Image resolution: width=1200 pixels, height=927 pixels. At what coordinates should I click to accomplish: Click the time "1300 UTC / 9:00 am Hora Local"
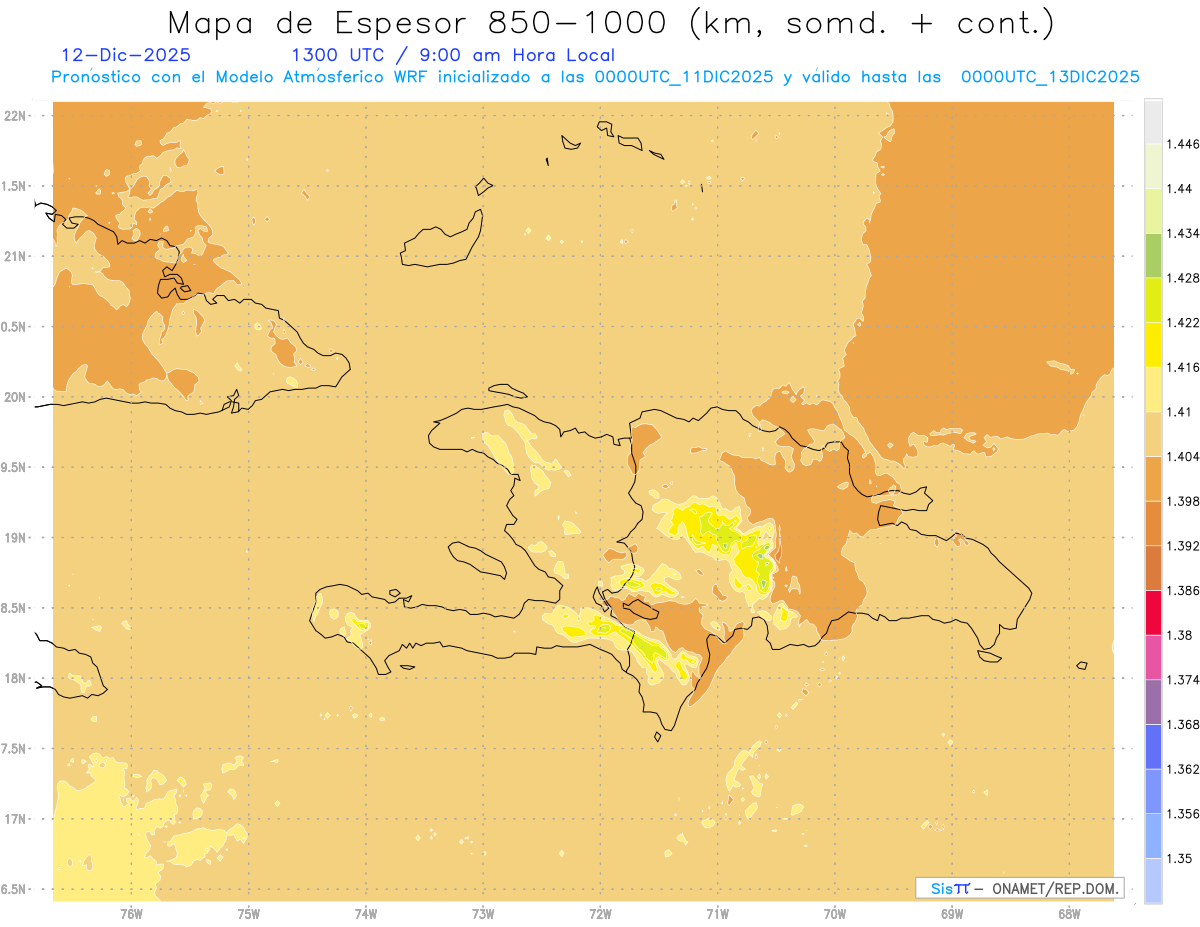[x=453, y=55]
